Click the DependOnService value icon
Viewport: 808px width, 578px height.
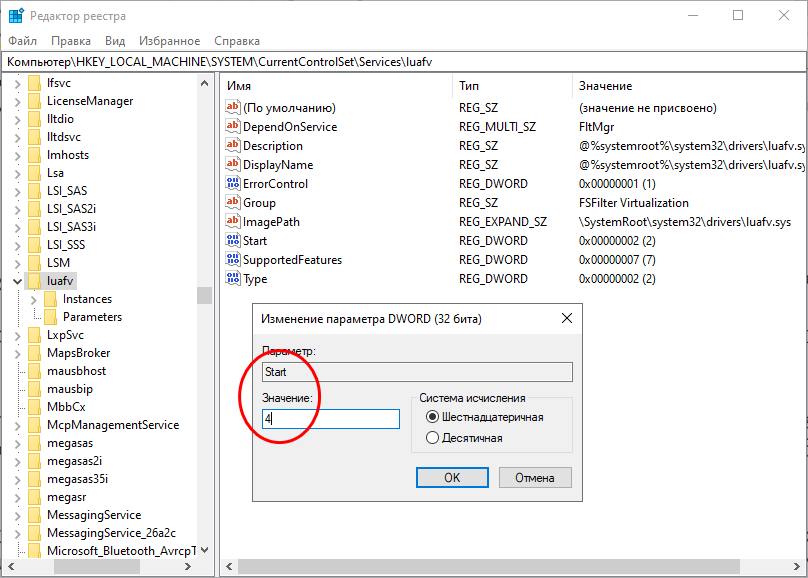232,126
